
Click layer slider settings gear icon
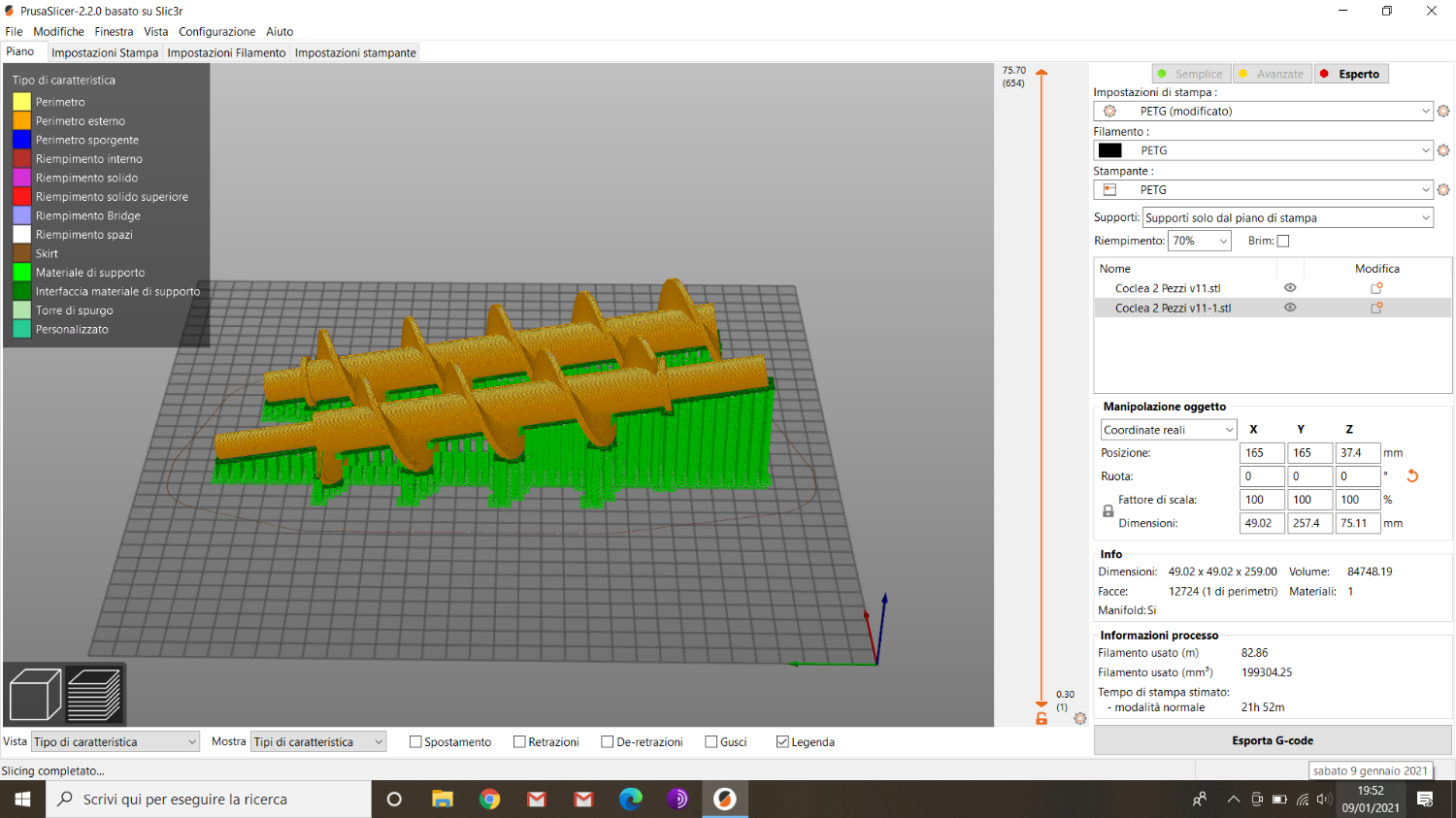point(1079,718)
